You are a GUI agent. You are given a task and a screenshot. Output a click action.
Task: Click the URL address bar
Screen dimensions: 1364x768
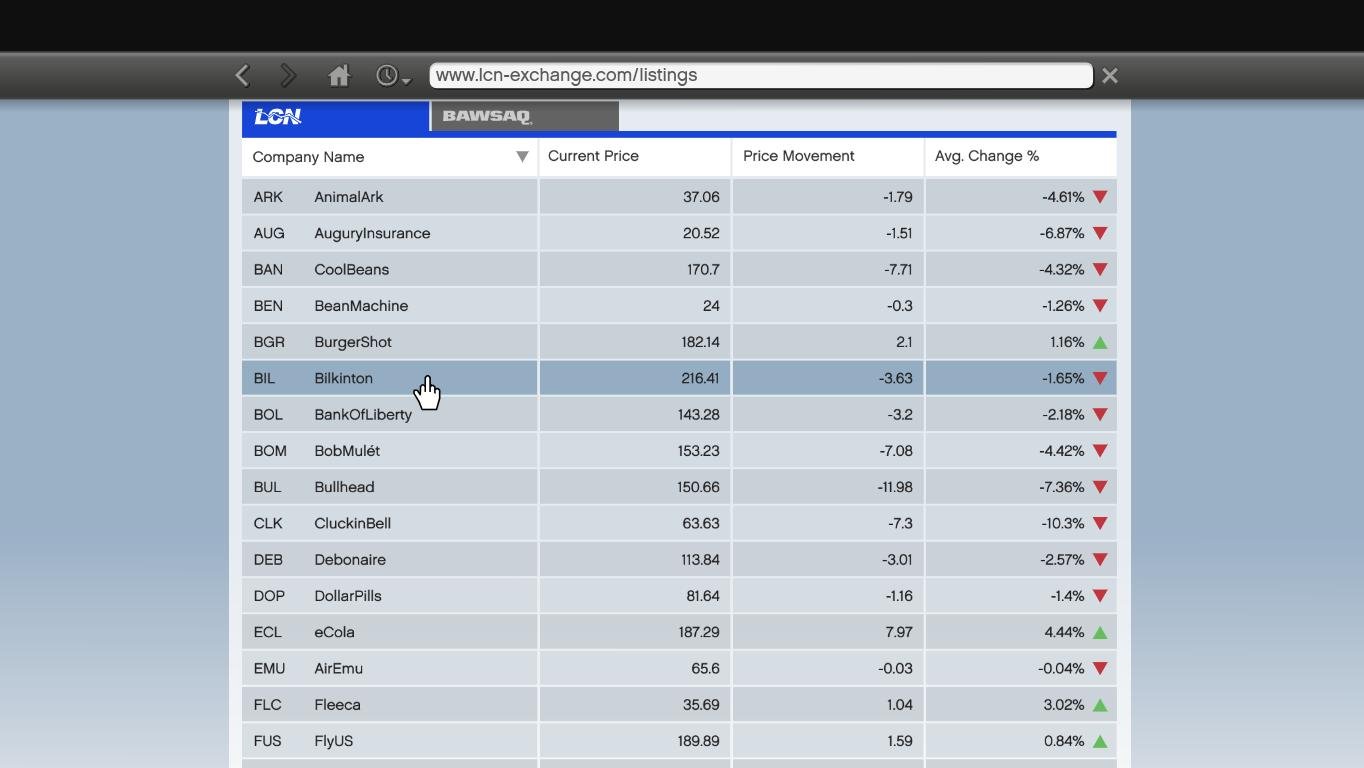(x=761, y=76)
